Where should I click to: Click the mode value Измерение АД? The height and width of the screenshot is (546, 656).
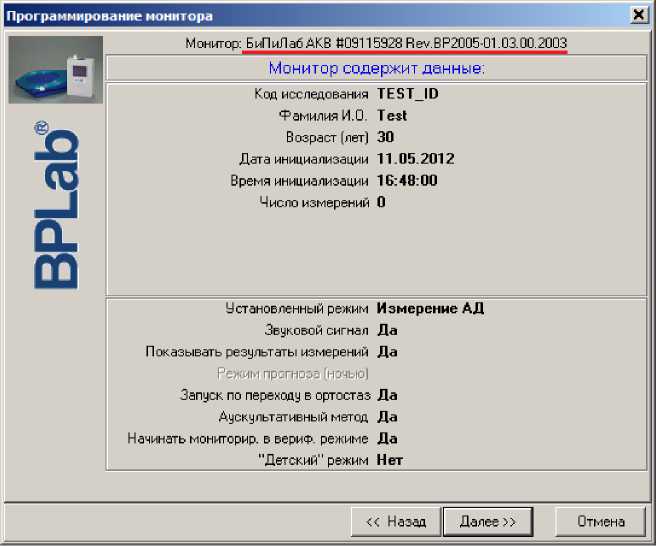point(430,308)
